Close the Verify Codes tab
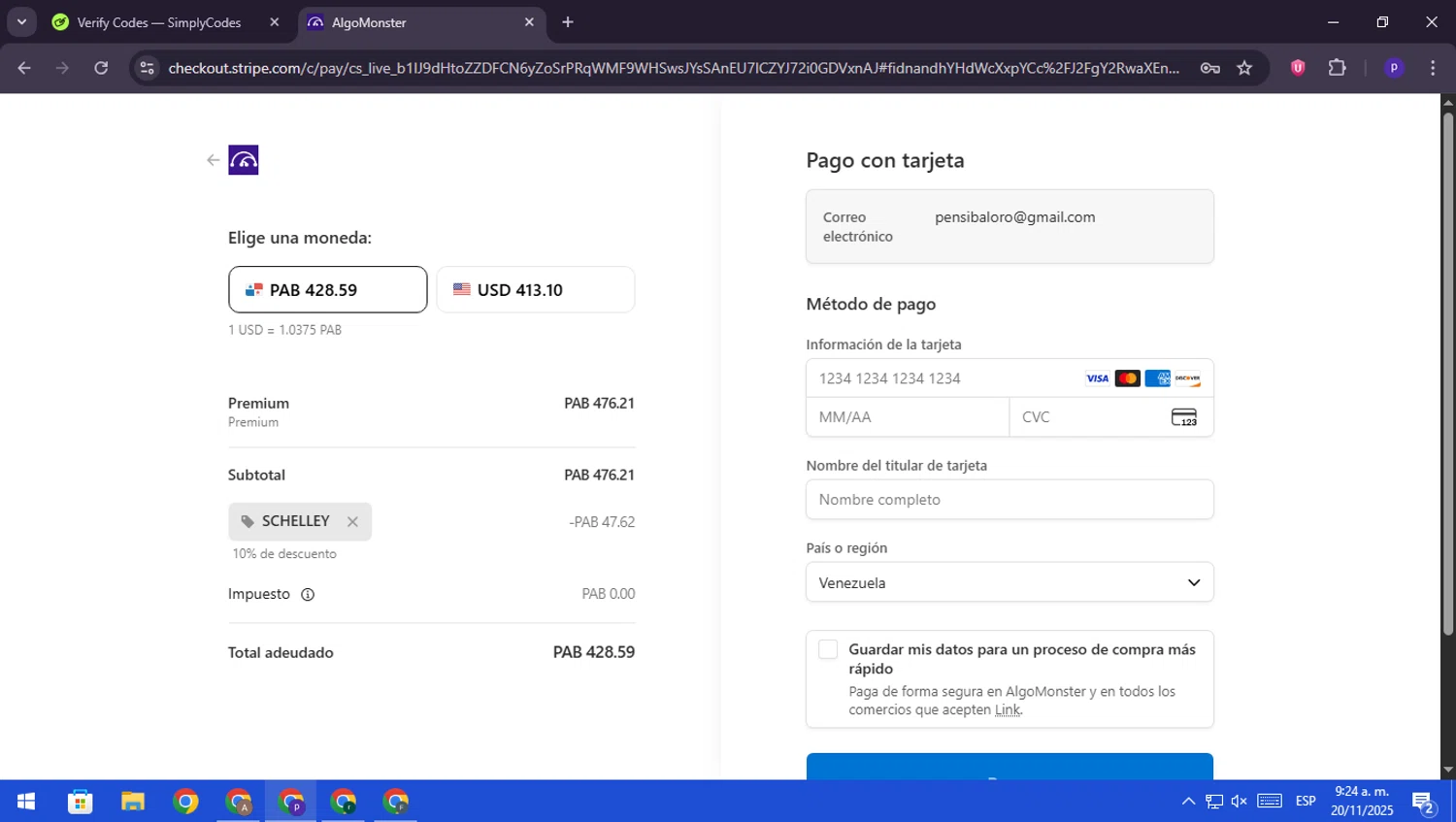Viewport: 1456px width, 822px height. 275,22
